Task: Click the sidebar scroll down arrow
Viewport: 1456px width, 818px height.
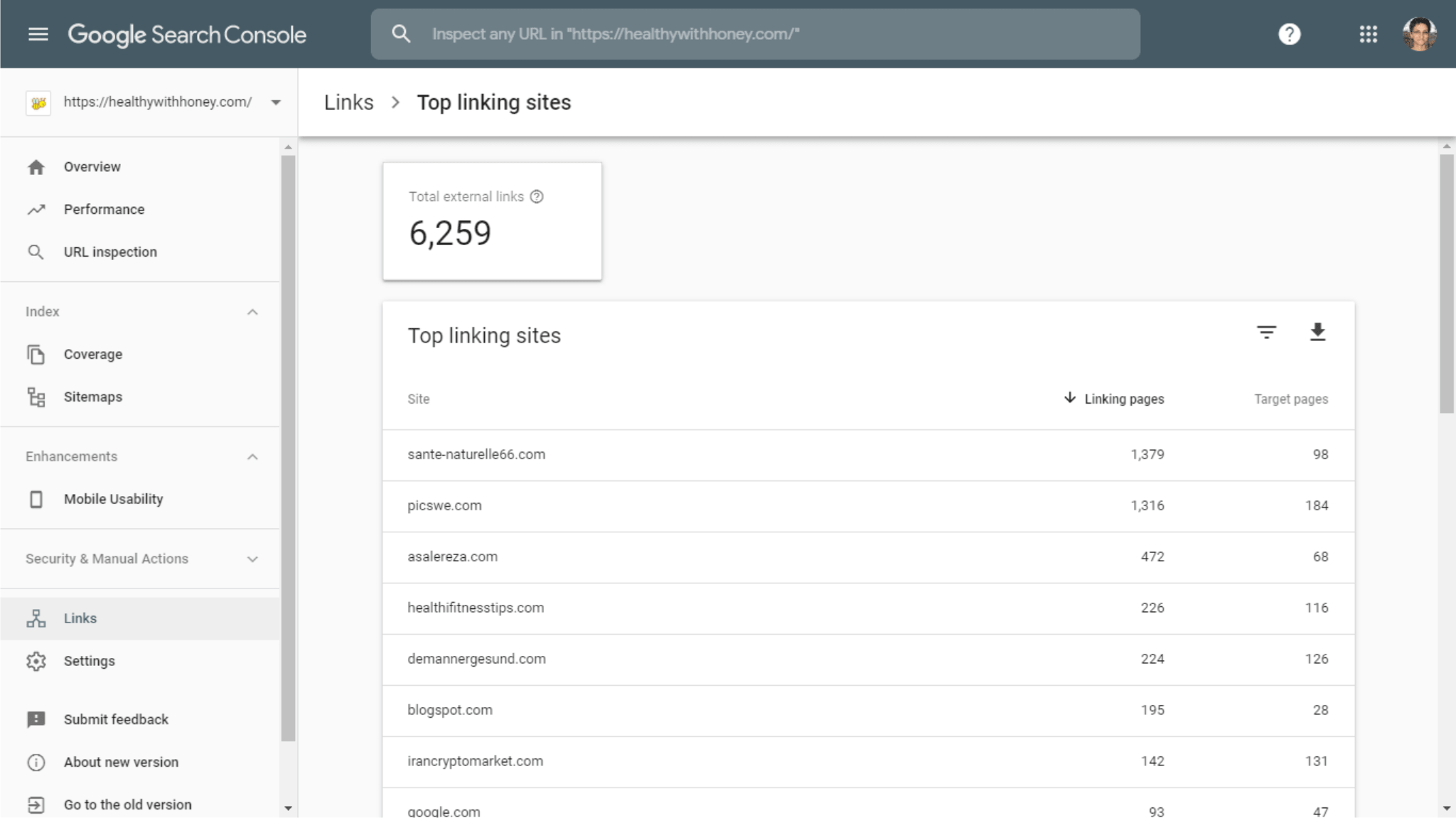Action: (x=288, y=808)
